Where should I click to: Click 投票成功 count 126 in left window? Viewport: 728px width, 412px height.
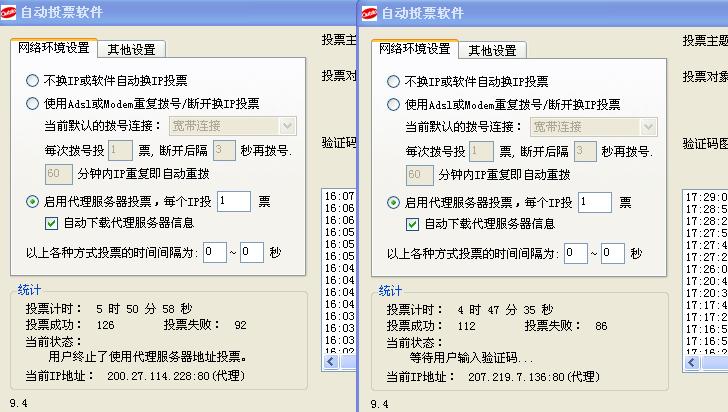105,325
